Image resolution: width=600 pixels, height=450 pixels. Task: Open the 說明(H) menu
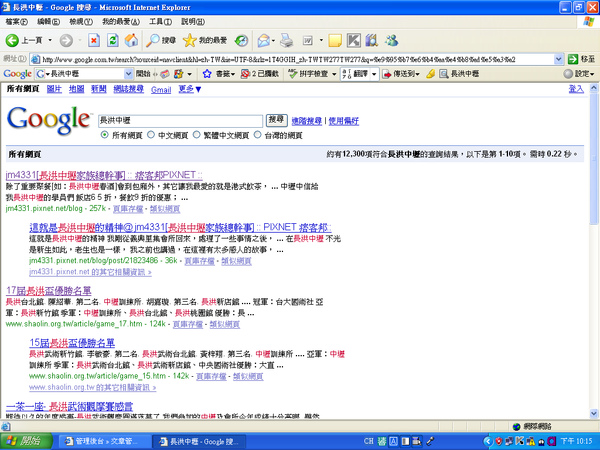coord(192,22)
